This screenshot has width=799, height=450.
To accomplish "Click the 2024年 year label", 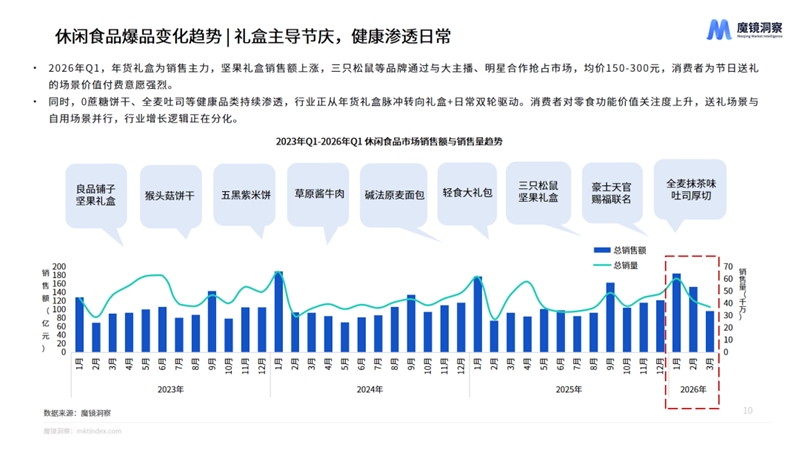I will (x=369, y=389).
